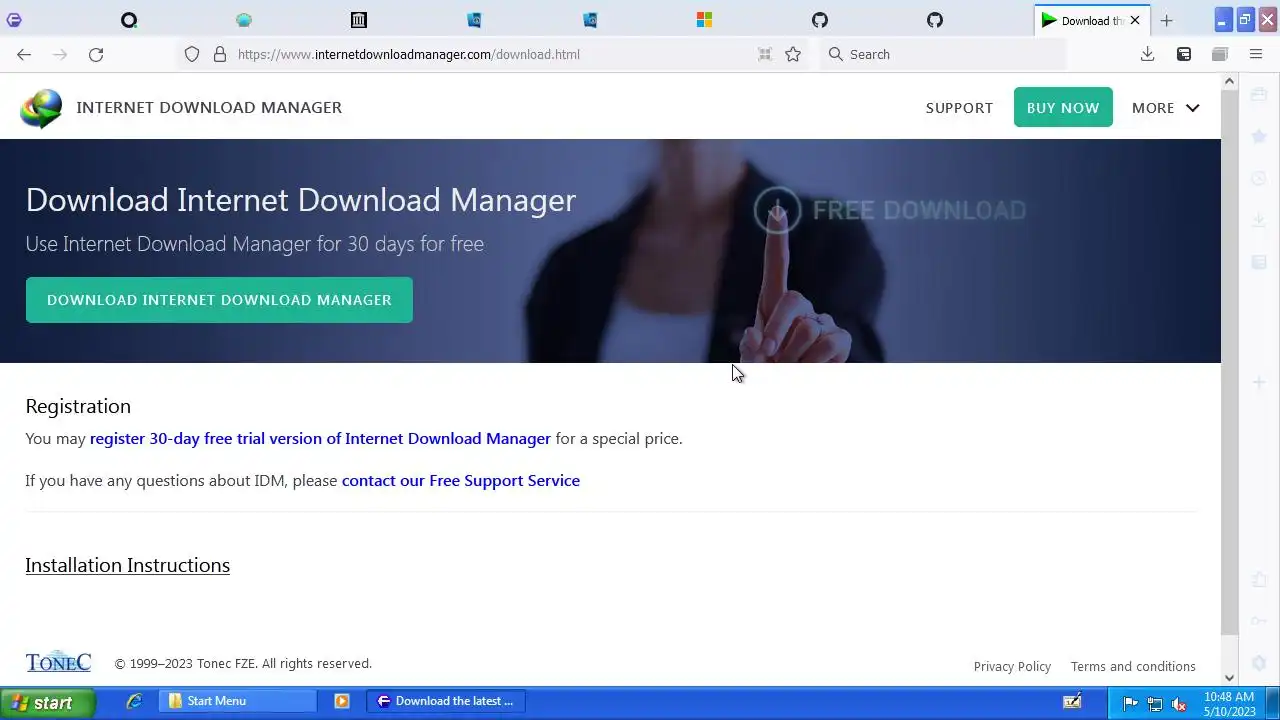The image size is (1280, 720).
Task: Click the copyright Tonec FZE text
Action: coord(243,663)
